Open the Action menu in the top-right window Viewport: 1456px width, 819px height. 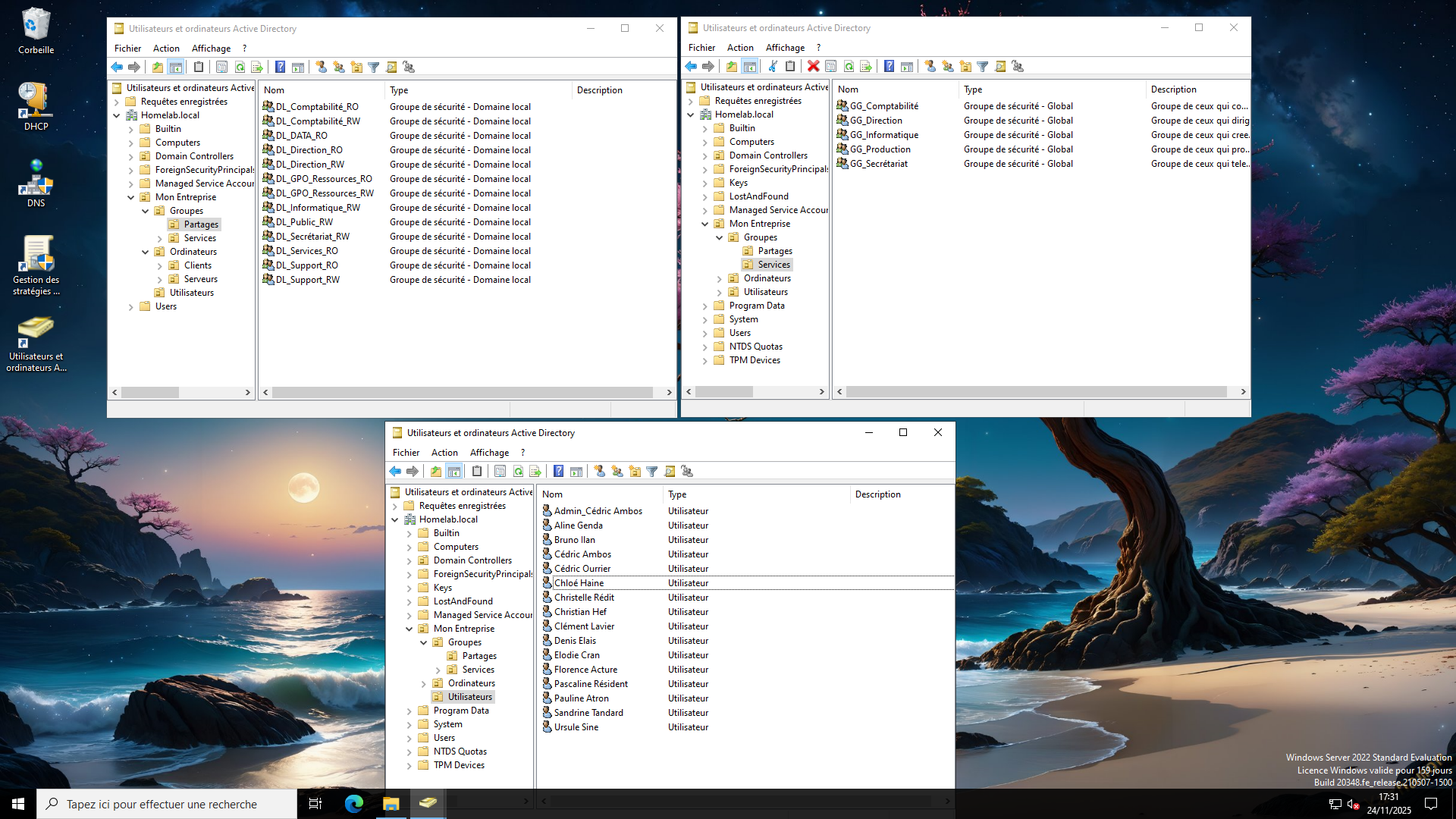pos(740,48)
